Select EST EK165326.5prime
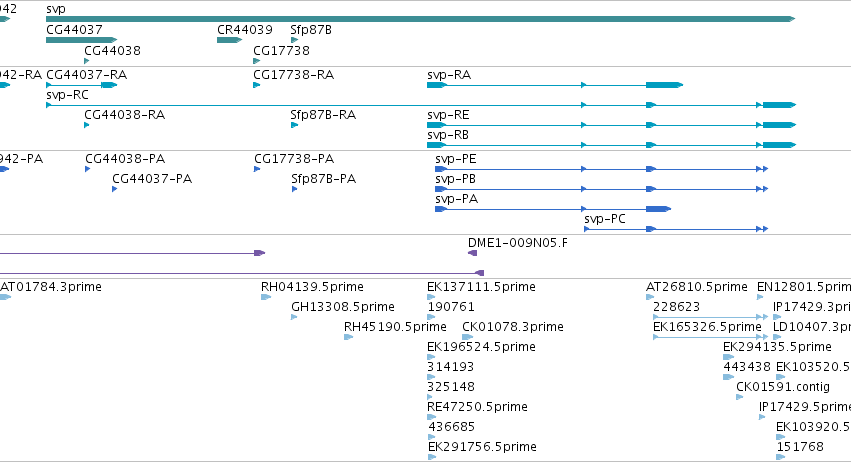This screenshot has height=462, width=851. coord(707,327)
